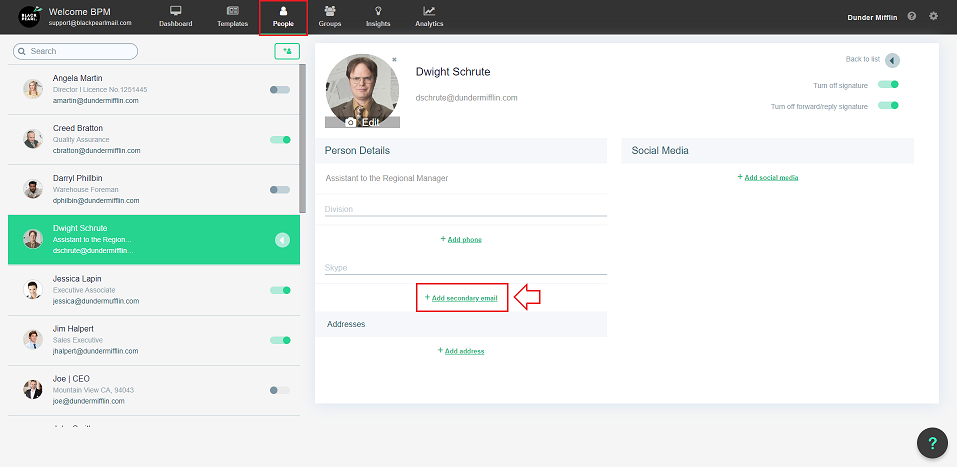Open the Analytics chart icon

(x=429, y=11)
